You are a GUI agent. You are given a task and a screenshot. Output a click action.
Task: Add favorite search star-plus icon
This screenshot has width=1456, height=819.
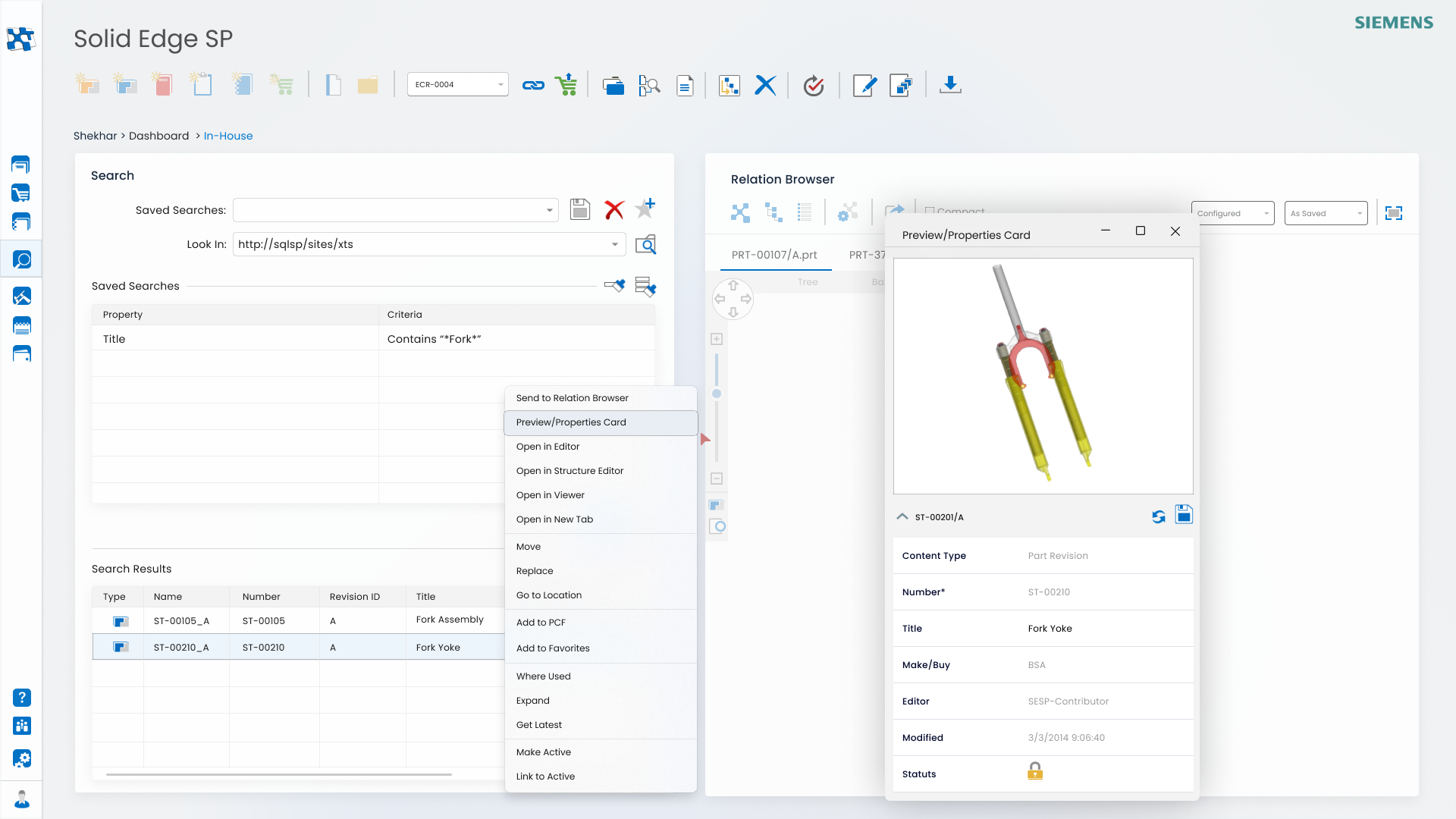click(645, 207)
